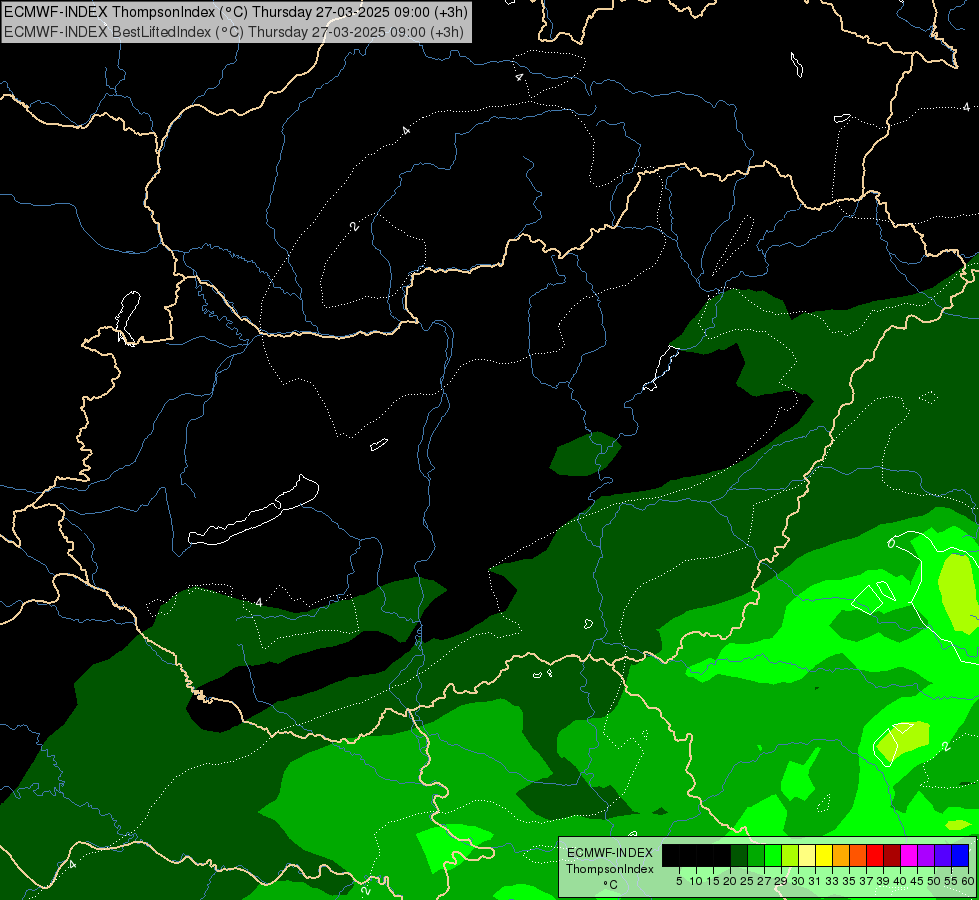Select the orange-red 35-37 legend swatch

[858, 855]
